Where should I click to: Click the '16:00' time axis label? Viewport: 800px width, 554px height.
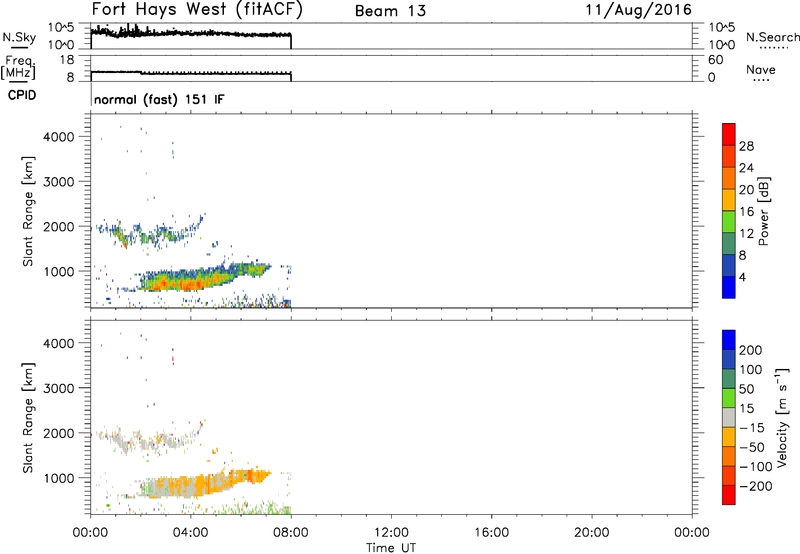click(491, 533)
